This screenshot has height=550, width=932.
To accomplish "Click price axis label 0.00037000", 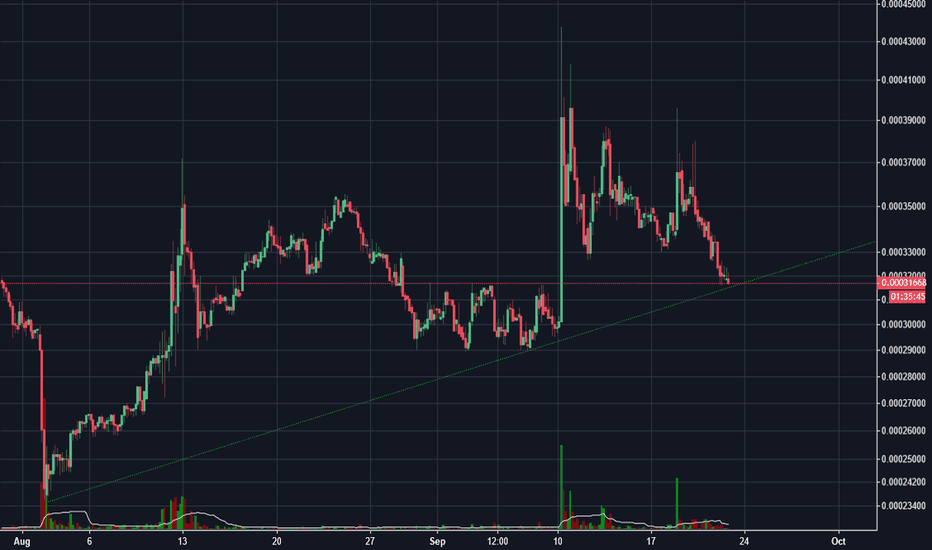I will click(903, 162).
